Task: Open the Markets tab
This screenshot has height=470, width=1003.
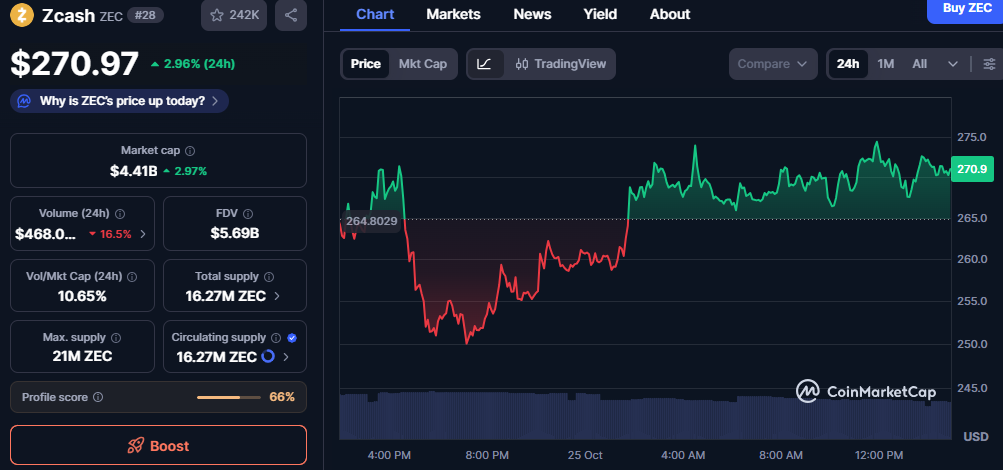Action: 453,14
